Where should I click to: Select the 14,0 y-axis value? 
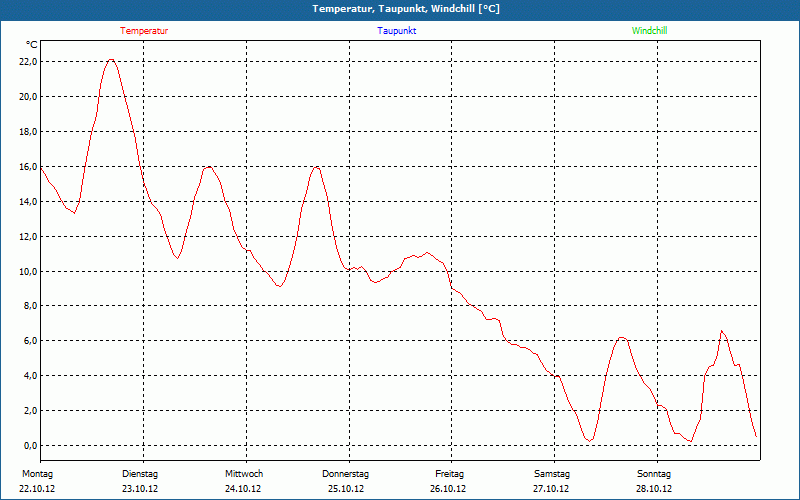(x=28, y=202)
